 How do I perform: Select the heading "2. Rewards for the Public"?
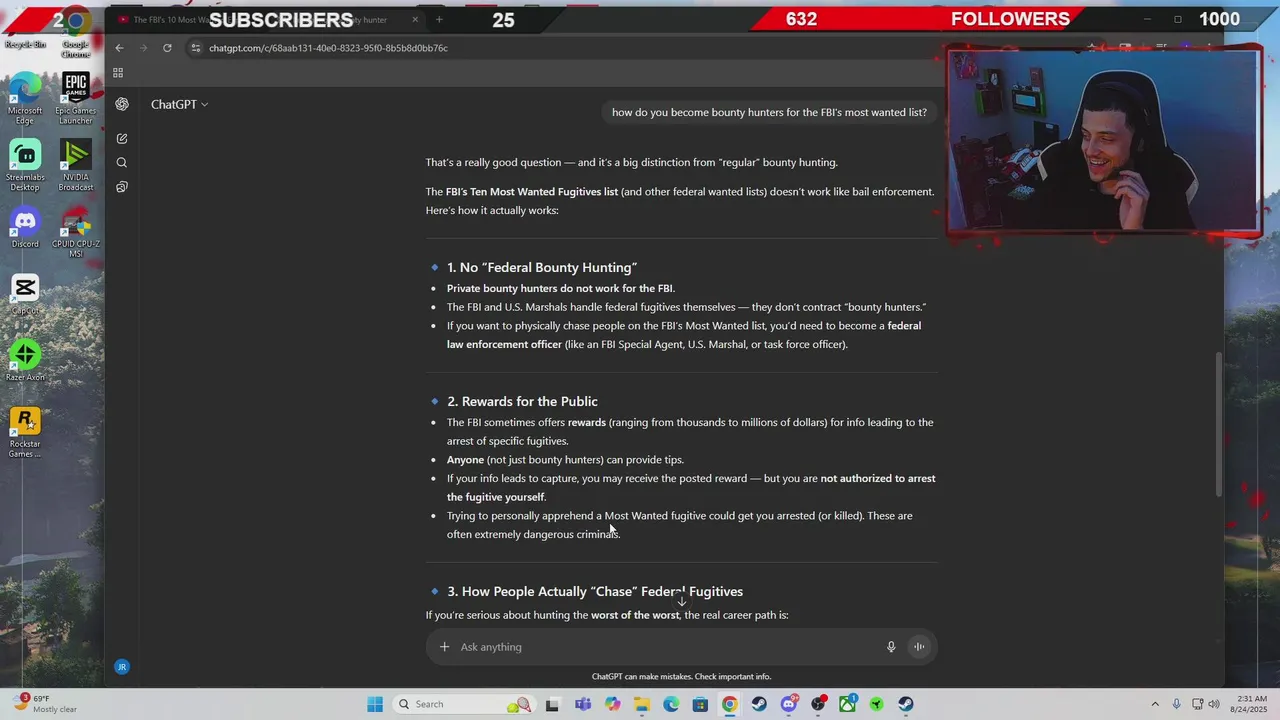pos(522,402)
